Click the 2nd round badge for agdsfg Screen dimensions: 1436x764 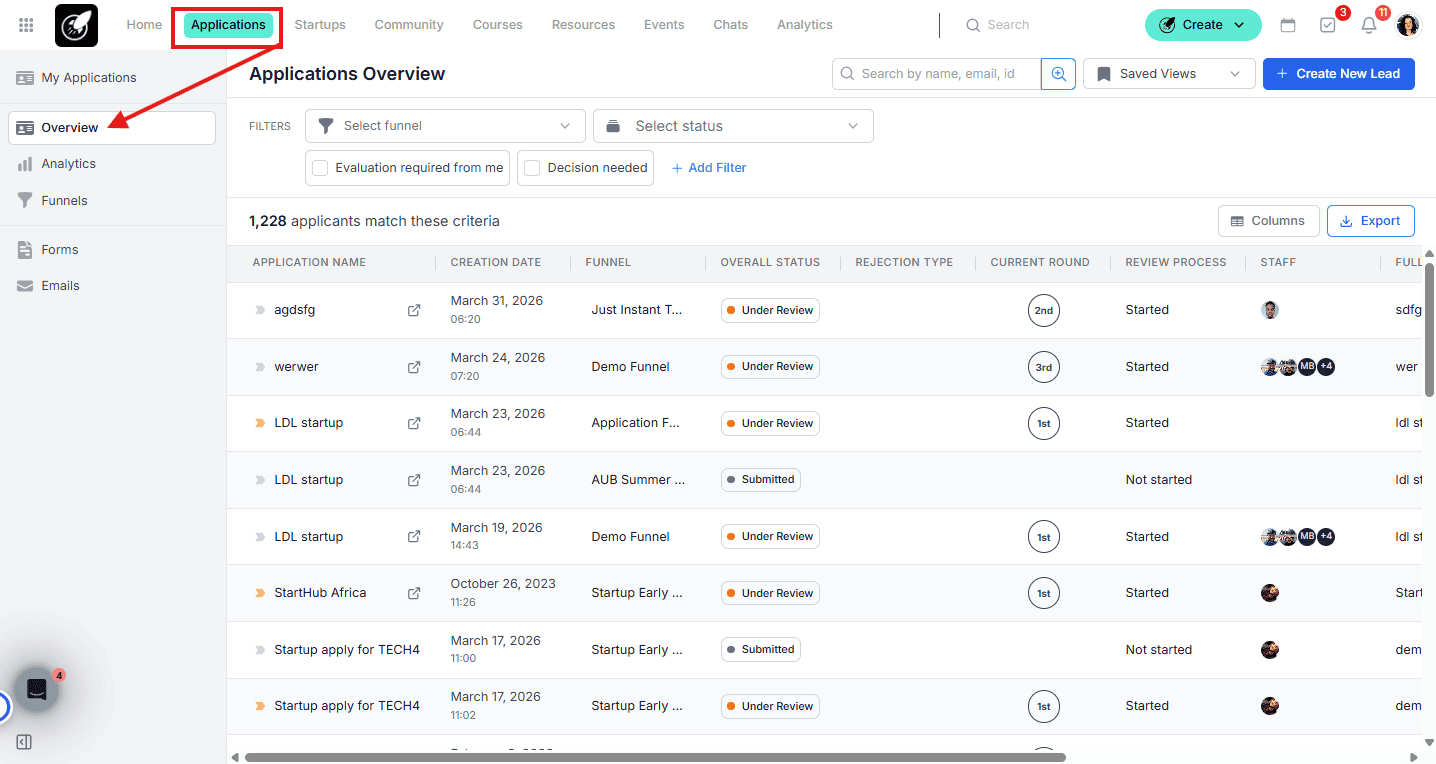pos(1043,310)
